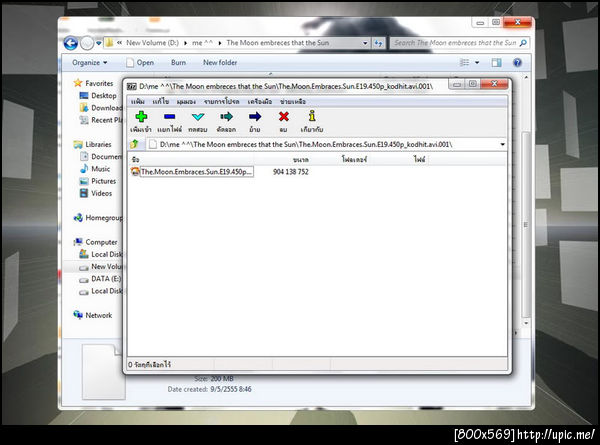Select first Local Disk under Computer
The width and height of the screenshot is (600, 445).
coord(101,254)
